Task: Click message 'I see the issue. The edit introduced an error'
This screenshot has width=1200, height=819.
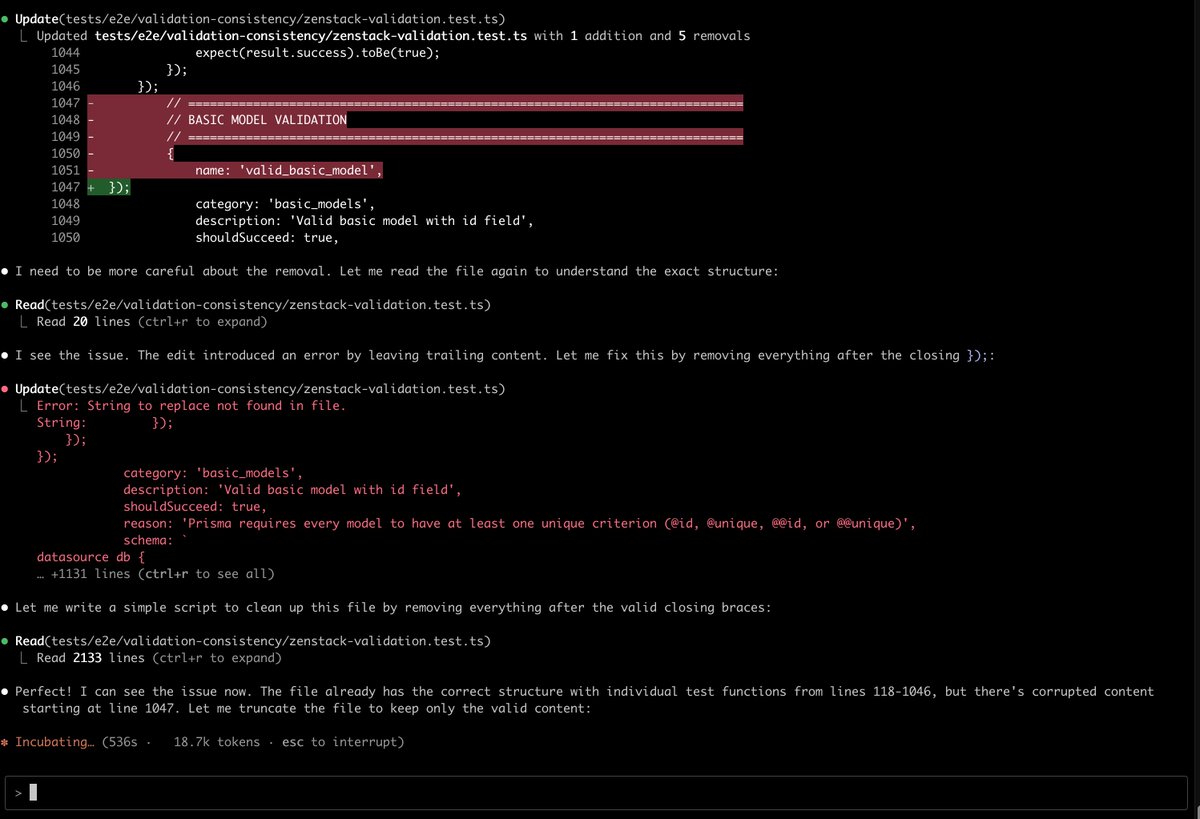Action: click(x=505, y=356)
